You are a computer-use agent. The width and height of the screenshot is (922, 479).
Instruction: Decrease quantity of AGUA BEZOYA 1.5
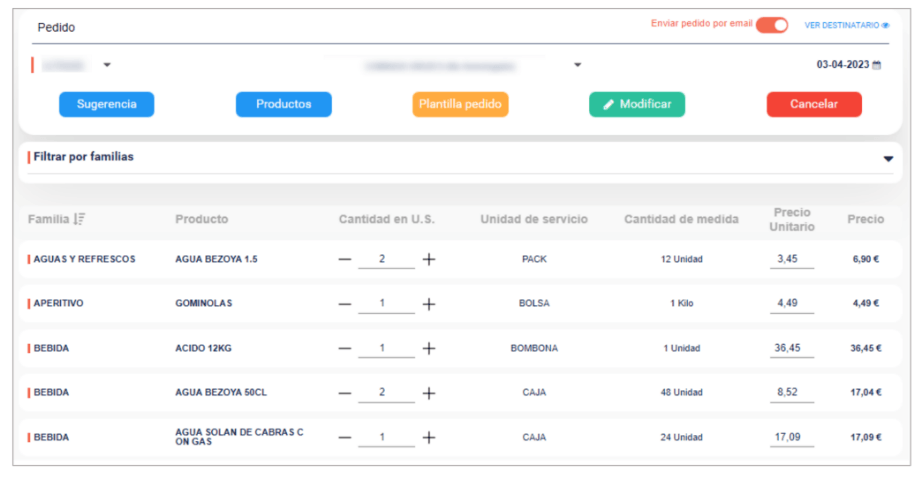345,259
